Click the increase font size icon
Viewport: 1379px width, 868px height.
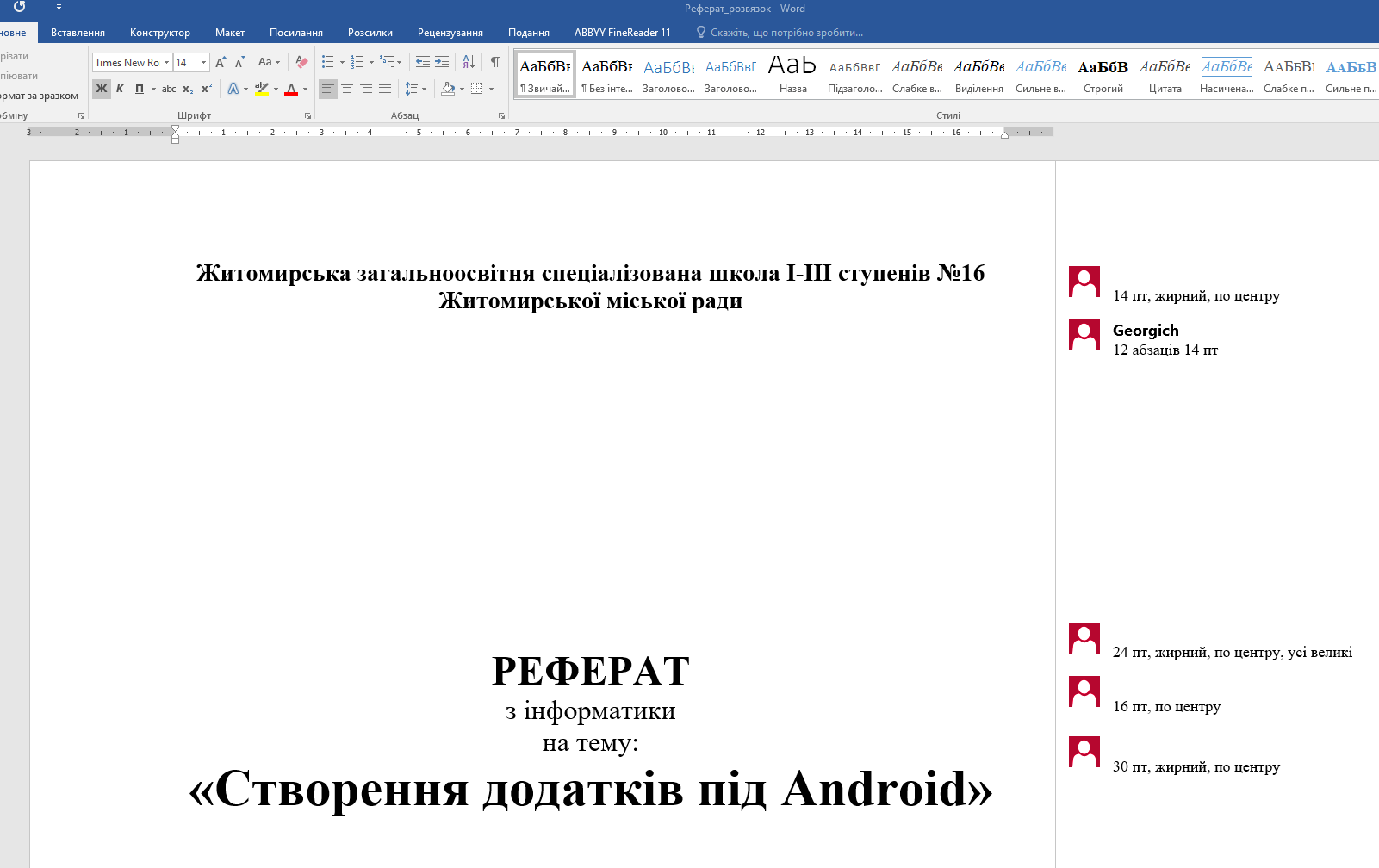click(221, 62)
